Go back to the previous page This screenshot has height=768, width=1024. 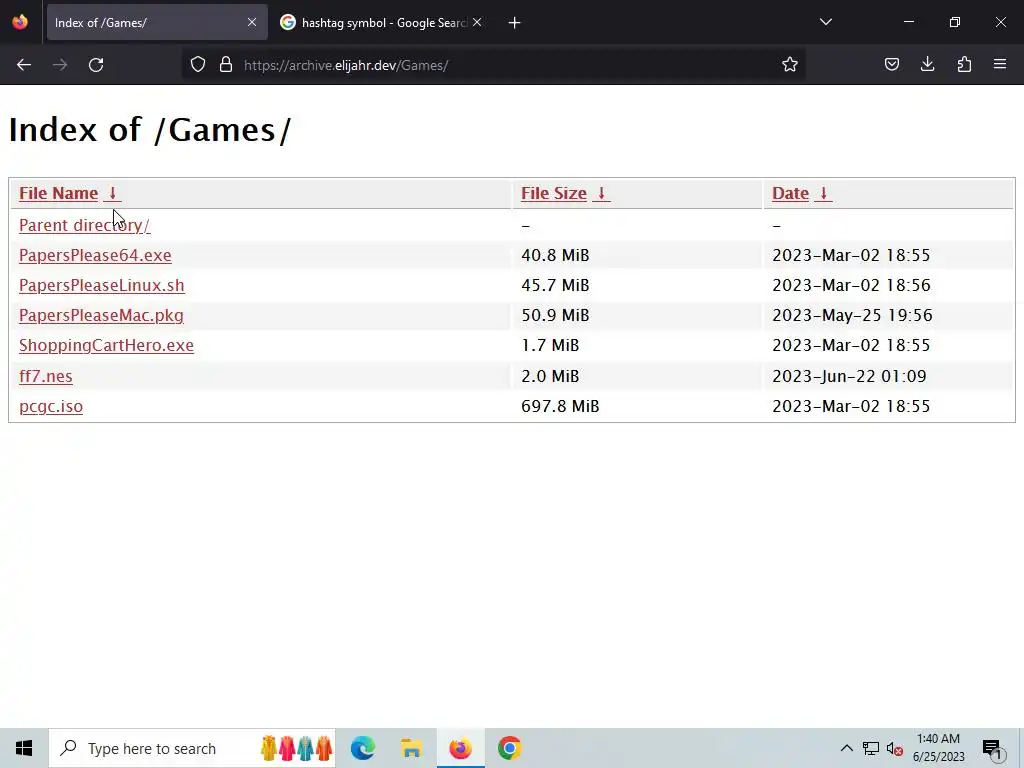tap(24, 65)
